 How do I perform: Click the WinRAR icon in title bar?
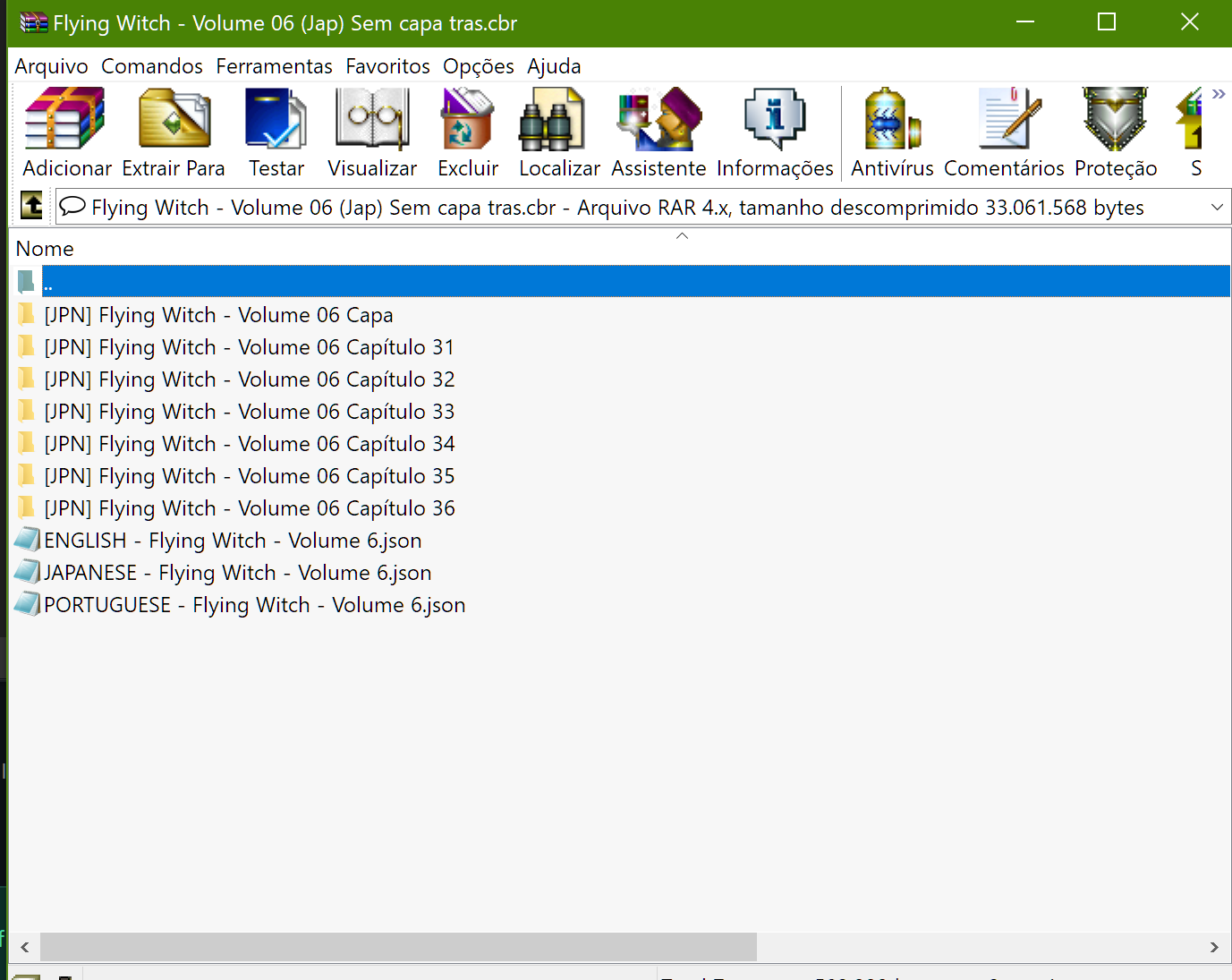click(34, 22)
